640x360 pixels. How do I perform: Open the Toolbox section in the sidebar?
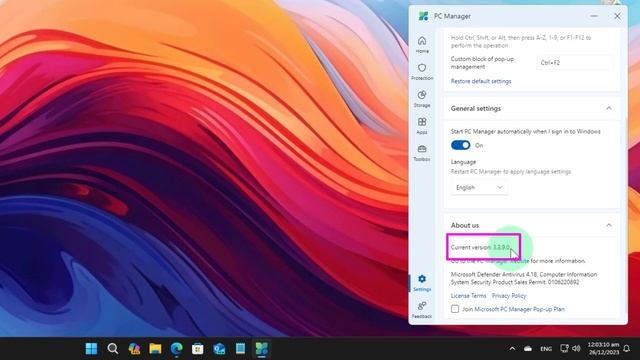click(422, 153)
